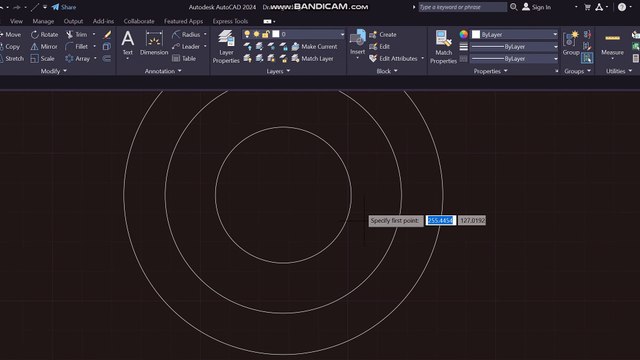Click the color wheel in Properties
The height and width of the screenshot is (360, 640).
(x=464, y=35)
